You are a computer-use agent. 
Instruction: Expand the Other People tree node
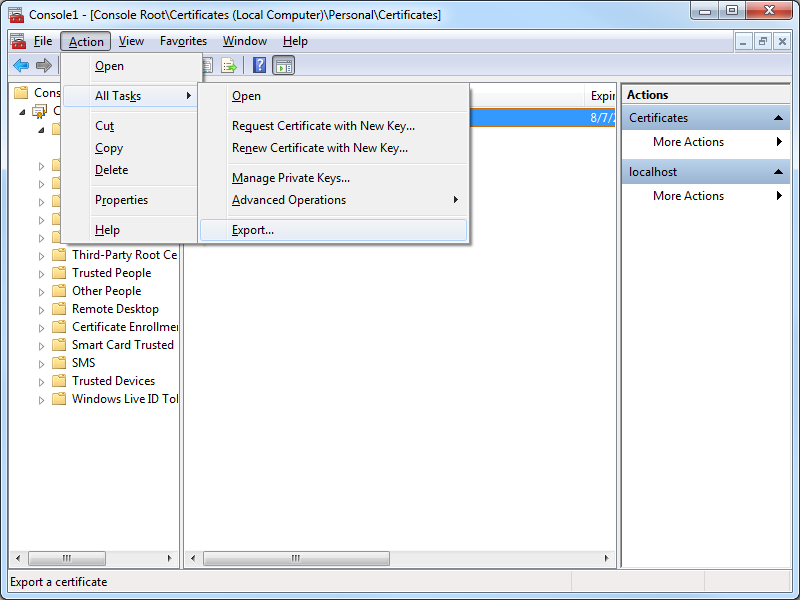(x=42, y=291)
